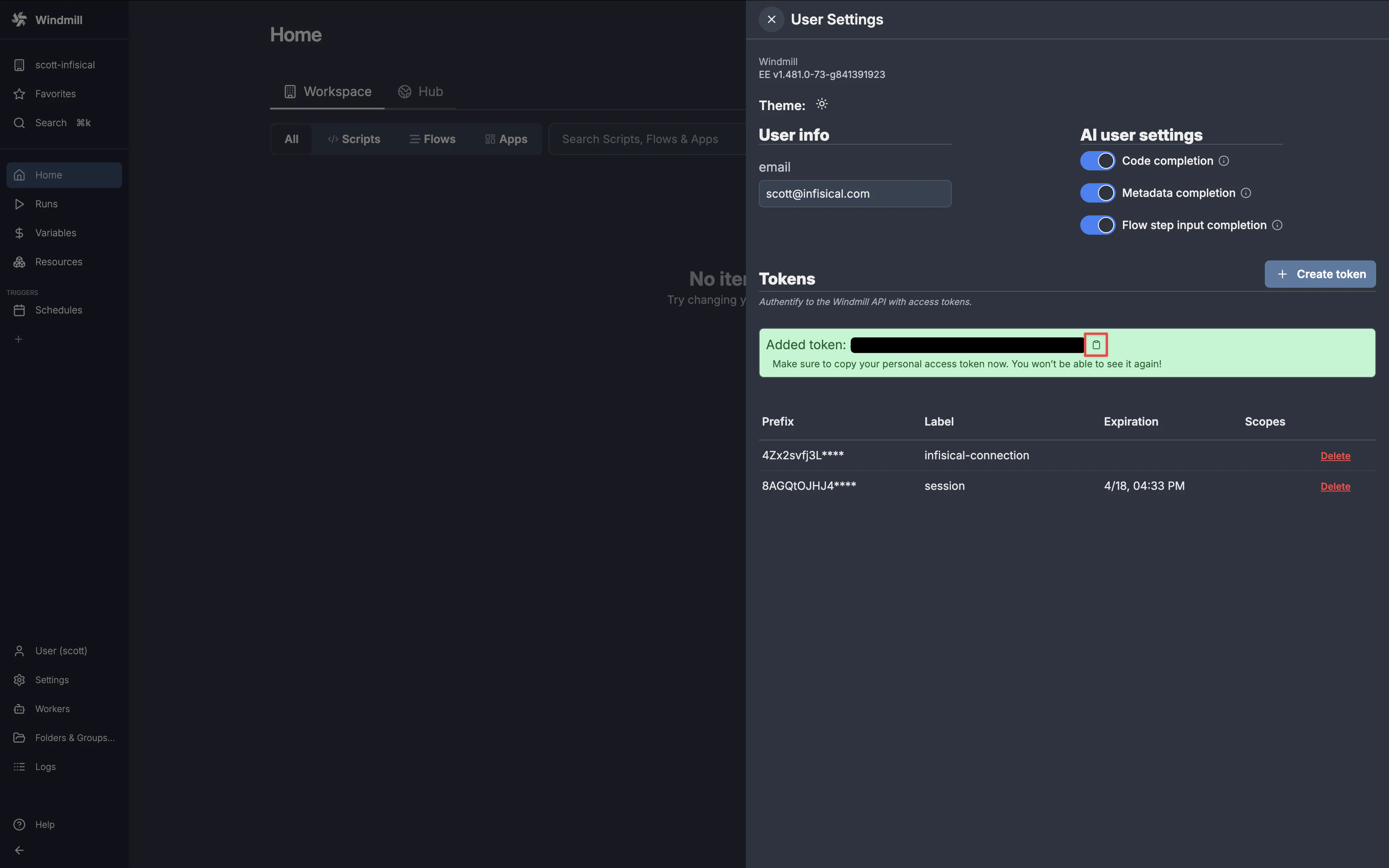Copy the added token to clipboard
This screenshot has width=1389, height=868.
(1096, 344)
